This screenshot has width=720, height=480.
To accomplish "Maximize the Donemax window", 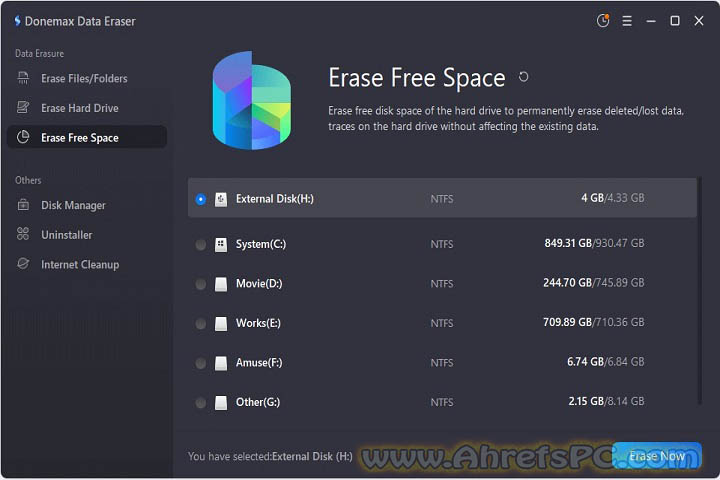I will [x=675, y=21].
